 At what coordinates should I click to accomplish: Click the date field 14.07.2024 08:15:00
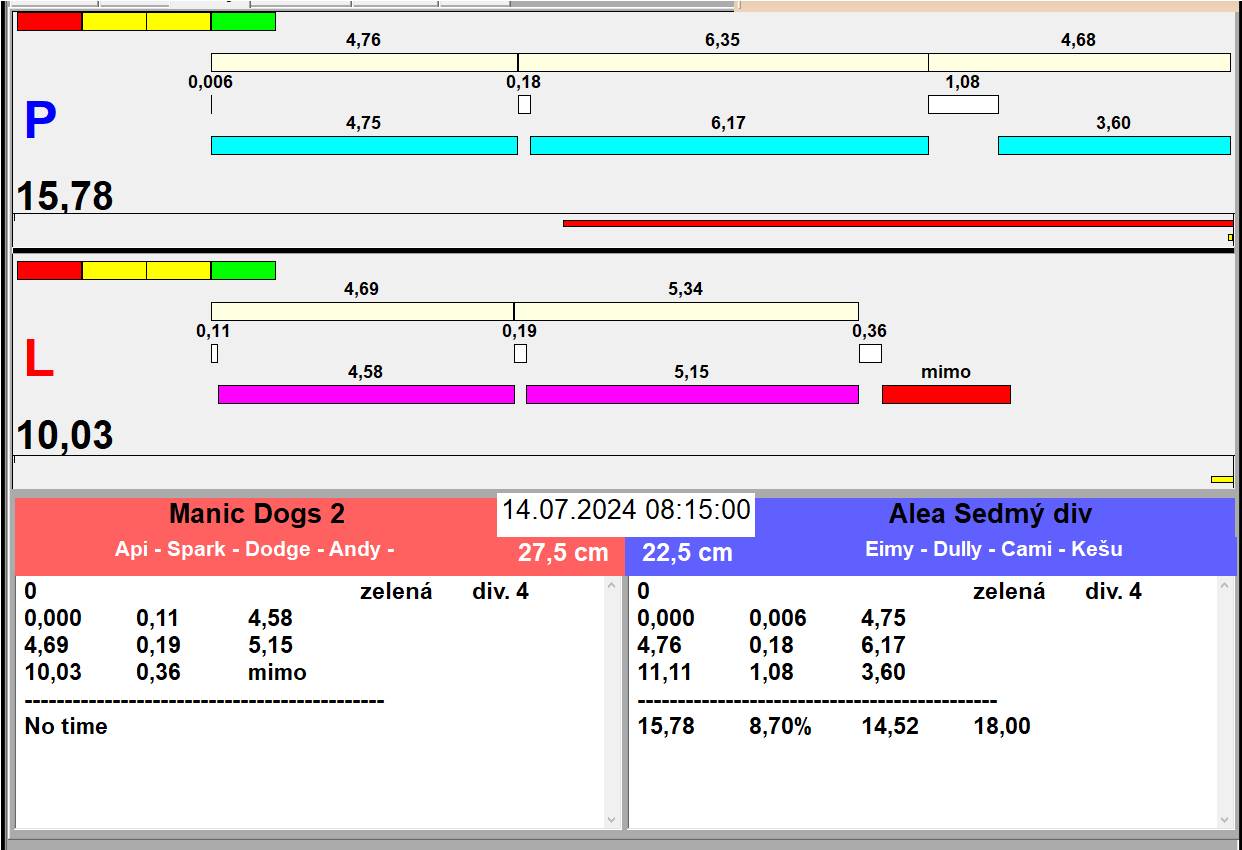point(626,510)
